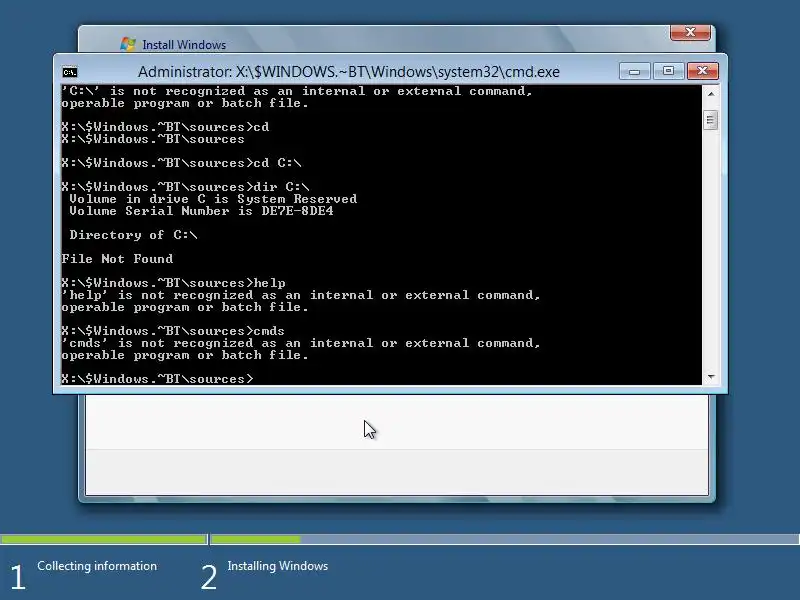Click 'Volume Serial Number is DE7E-8DE4' line
800x600 pixels.
tap(201, 211)
